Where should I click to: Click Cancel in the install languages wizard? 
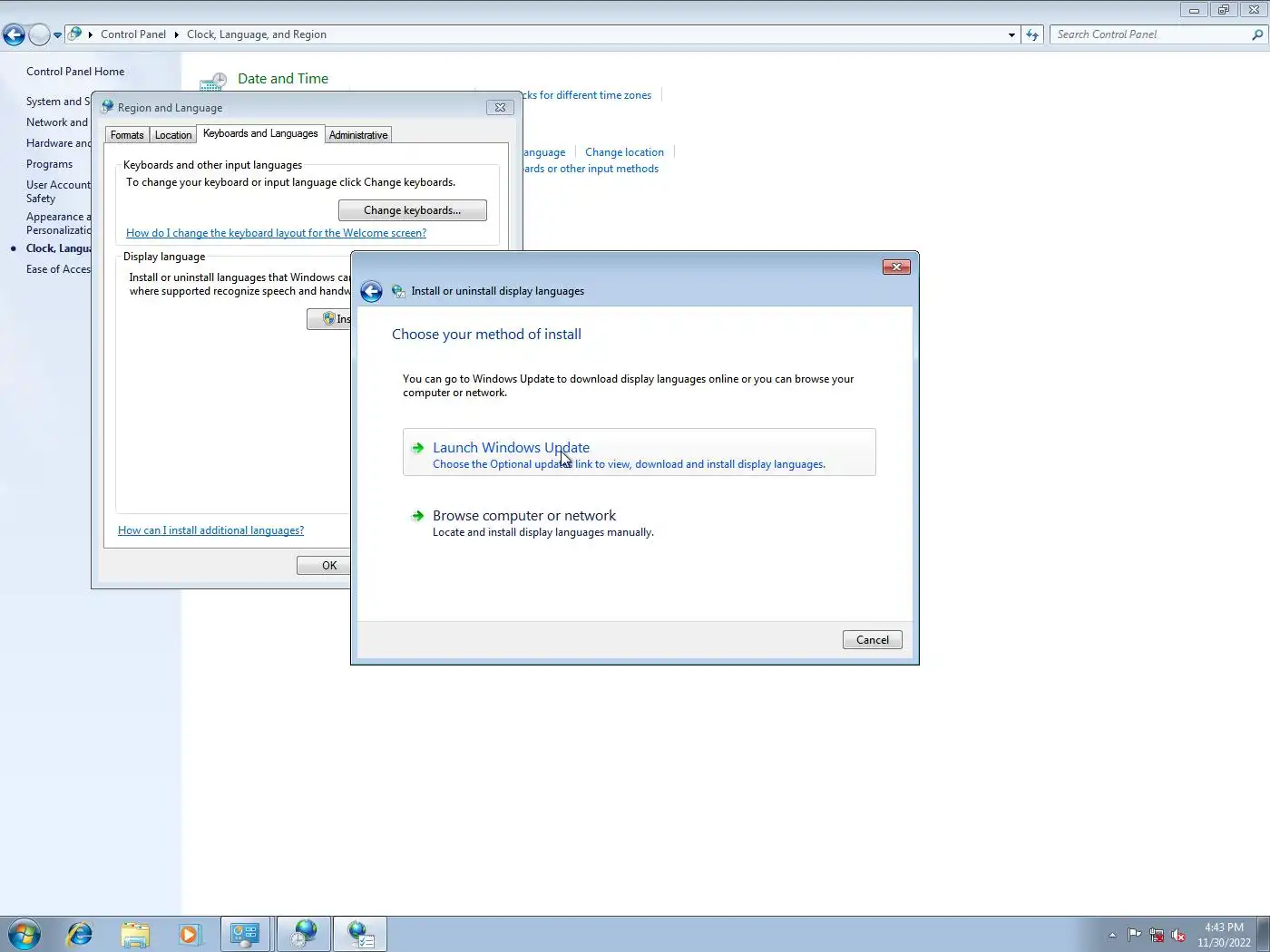click(x=873, y=640)
